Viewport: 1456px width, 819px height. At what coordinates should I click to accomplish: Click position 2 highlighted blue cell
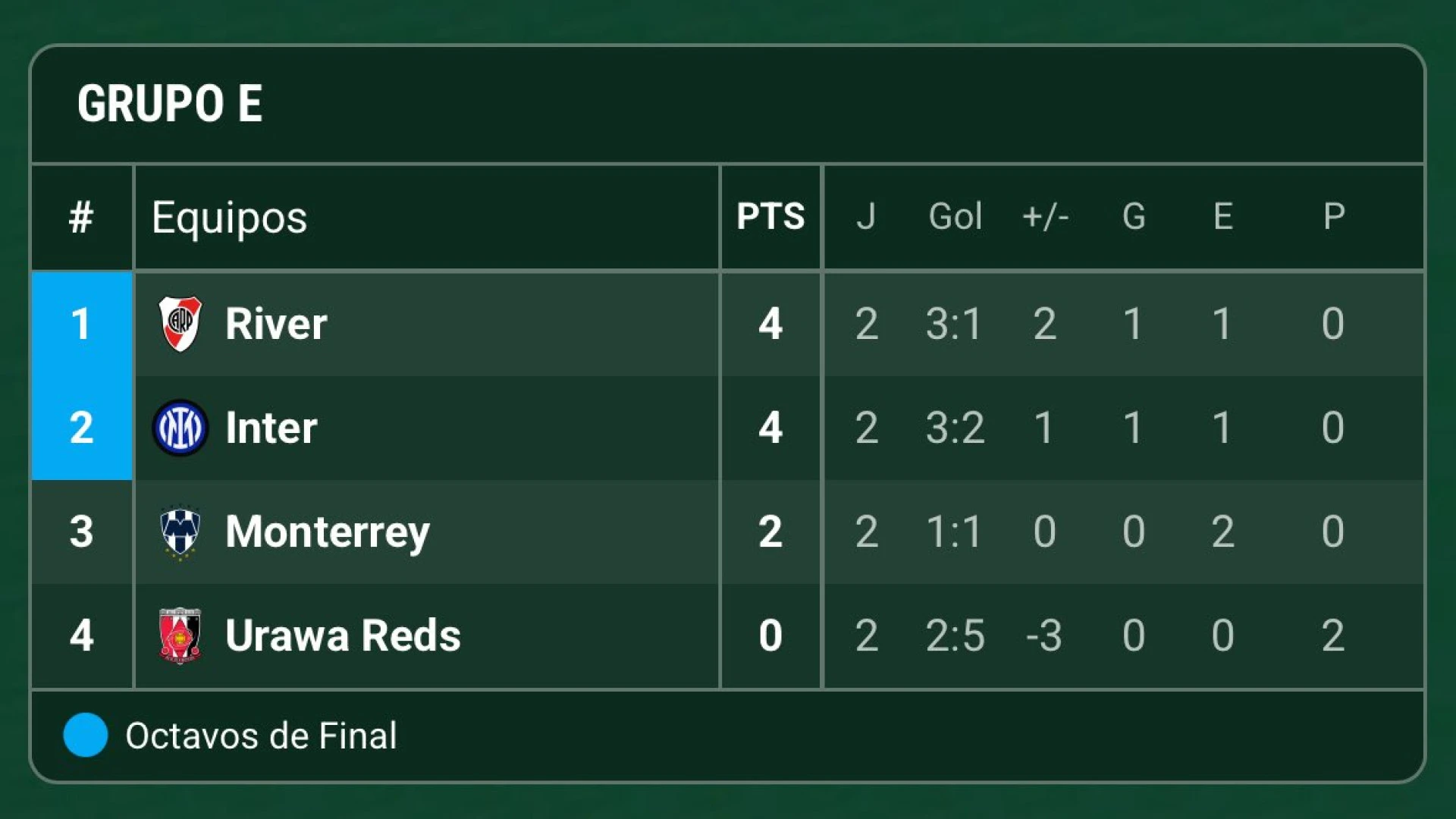(x=82, y=428)
